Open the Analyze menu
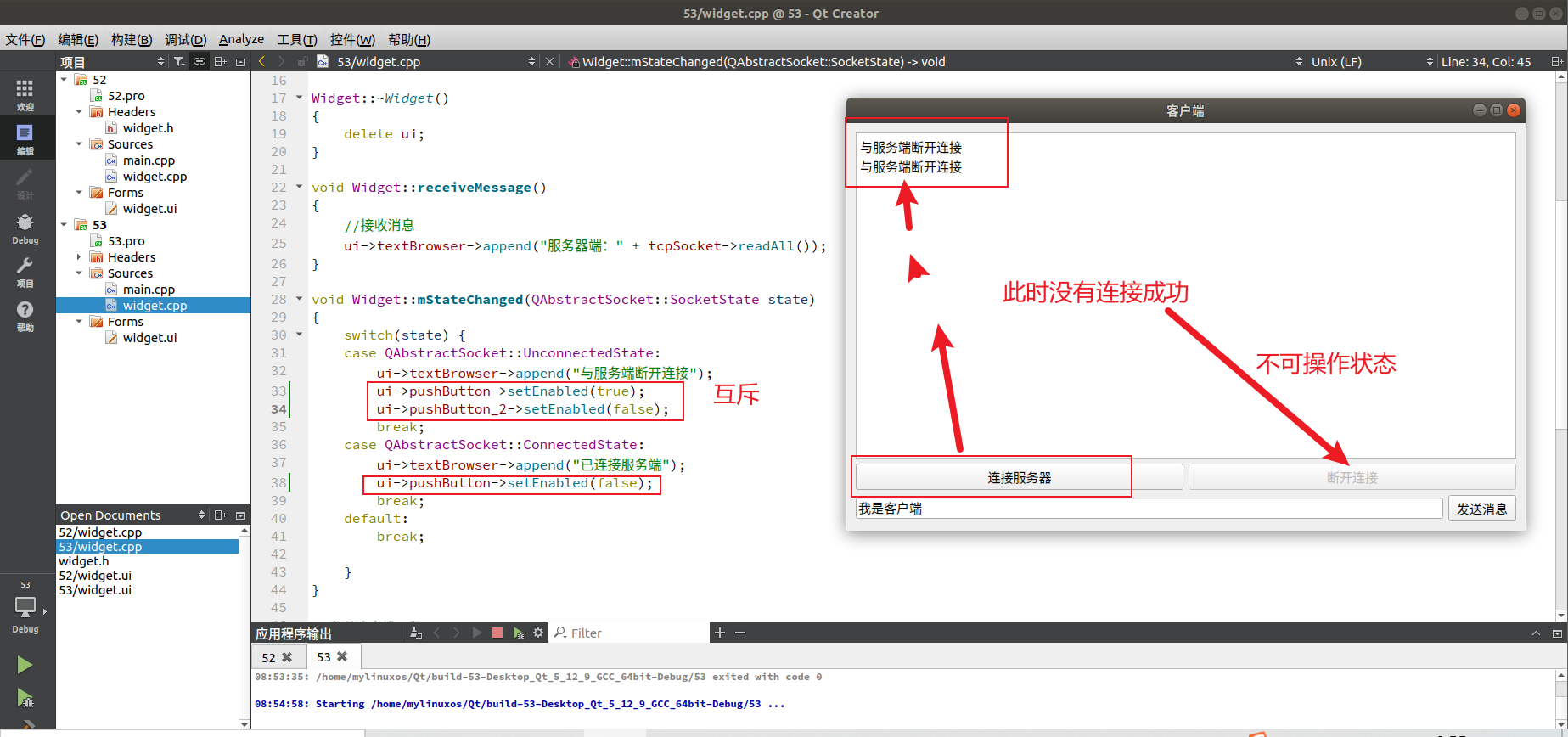Image resolution: width=1568 pixels, height=737 pixels. click(241, 39)
